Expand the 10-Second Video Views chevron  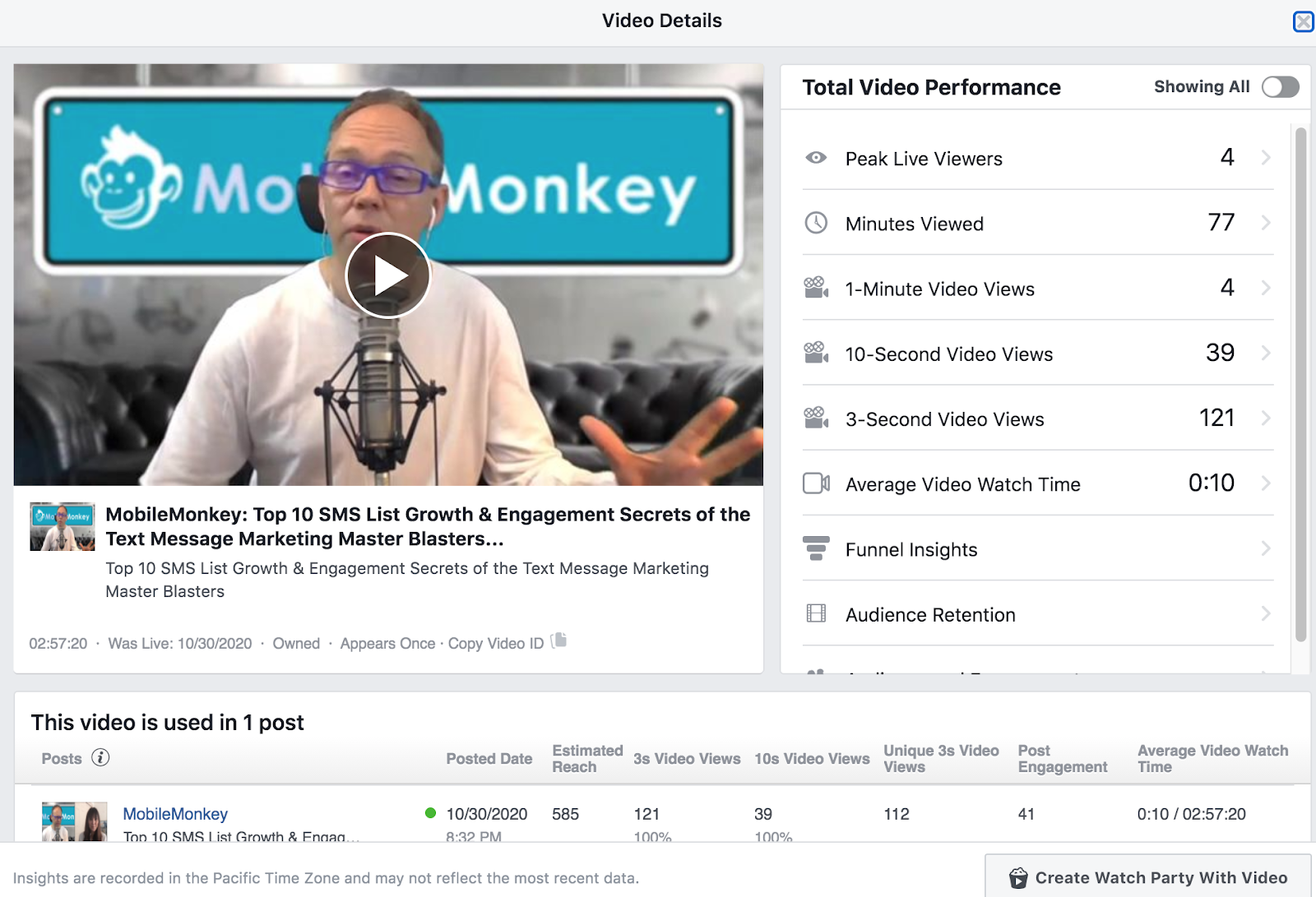[x=1266, y=353]
